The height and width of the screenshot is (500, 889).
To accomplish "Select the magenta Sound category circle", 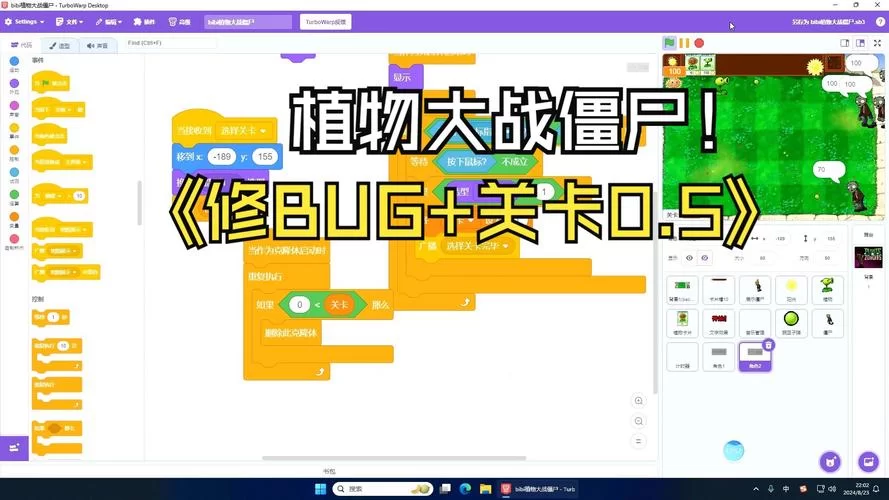I will point(14,105).
